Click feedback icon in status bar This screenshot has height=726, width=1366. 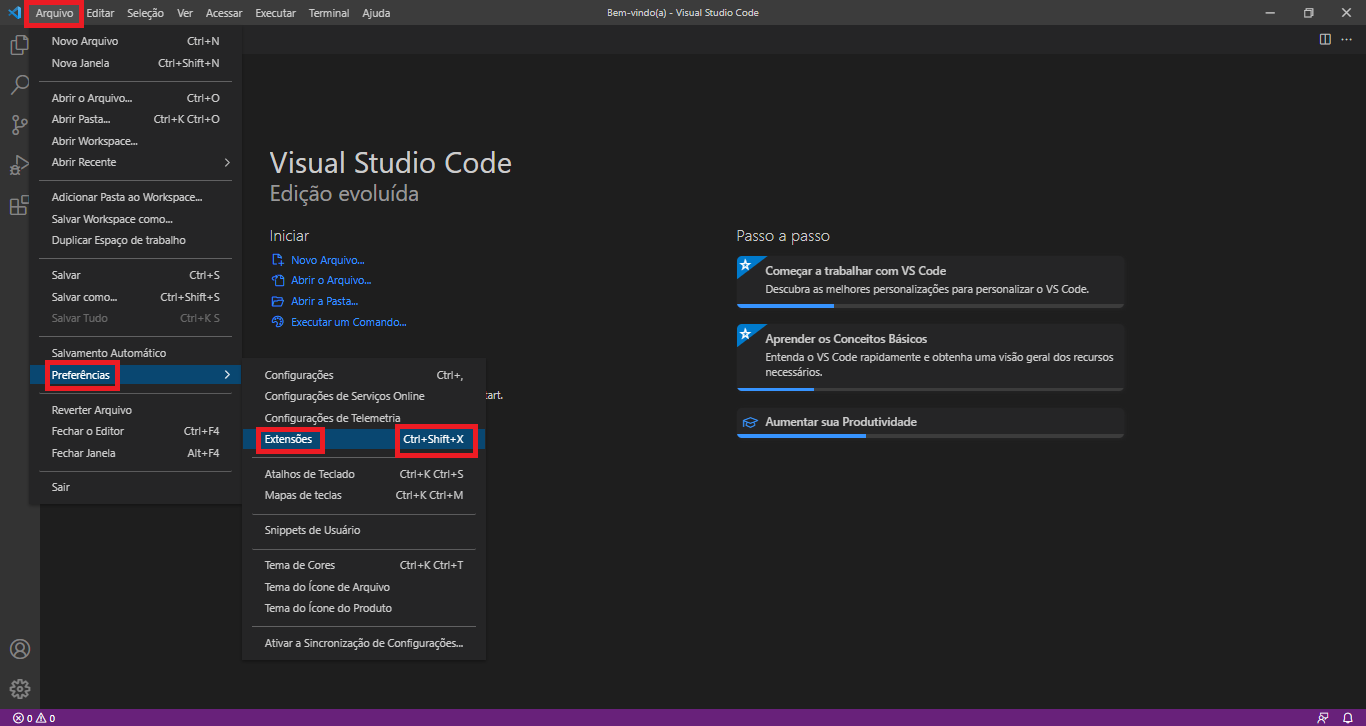(x=1323, y=718)
